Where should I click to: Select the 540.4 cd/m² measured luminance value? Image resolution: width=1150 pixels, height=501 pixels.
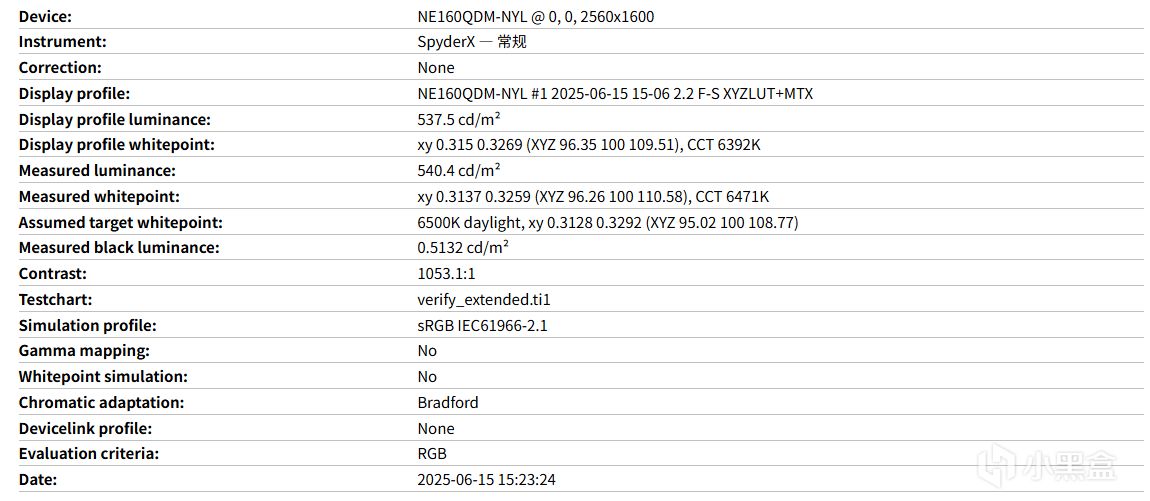point(459,171)
